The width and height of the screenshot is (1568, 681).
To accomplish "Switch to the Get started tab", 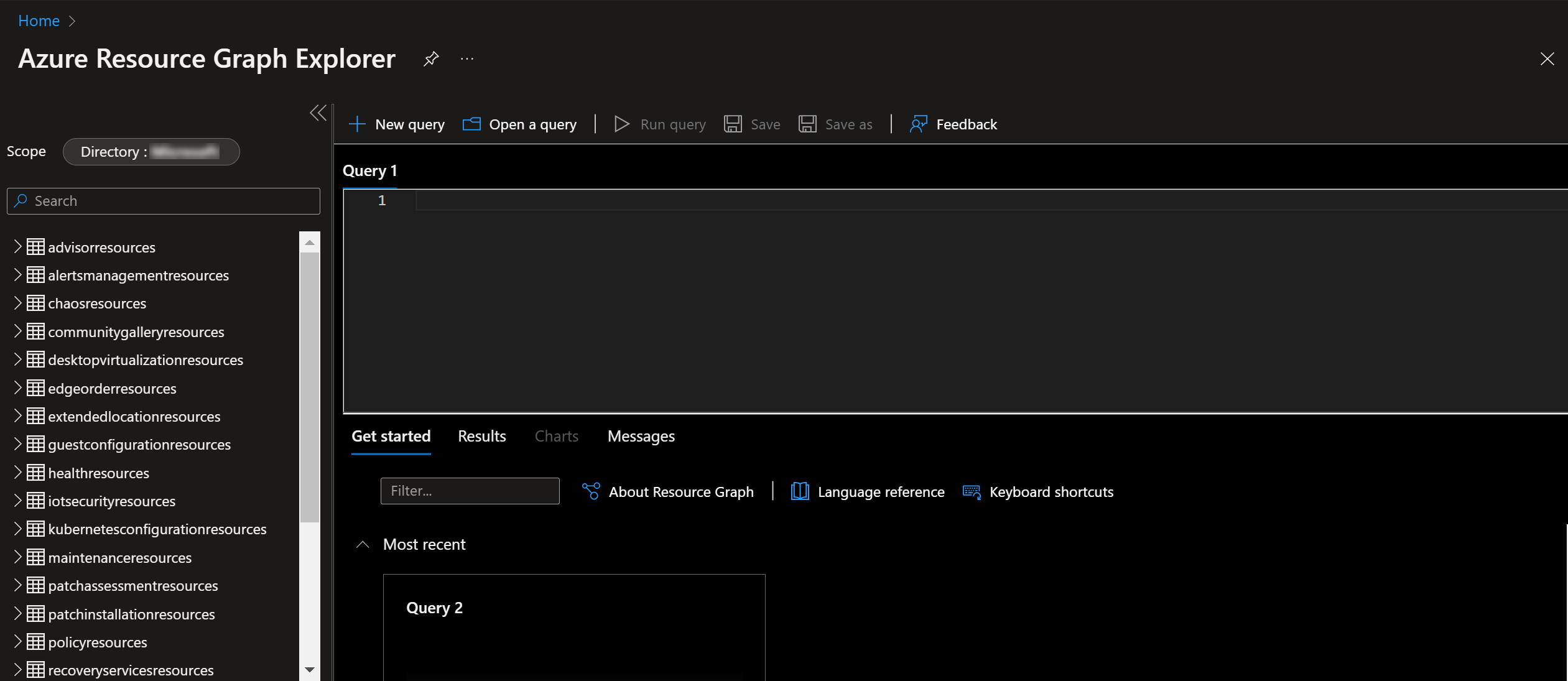I will (391, 436).
